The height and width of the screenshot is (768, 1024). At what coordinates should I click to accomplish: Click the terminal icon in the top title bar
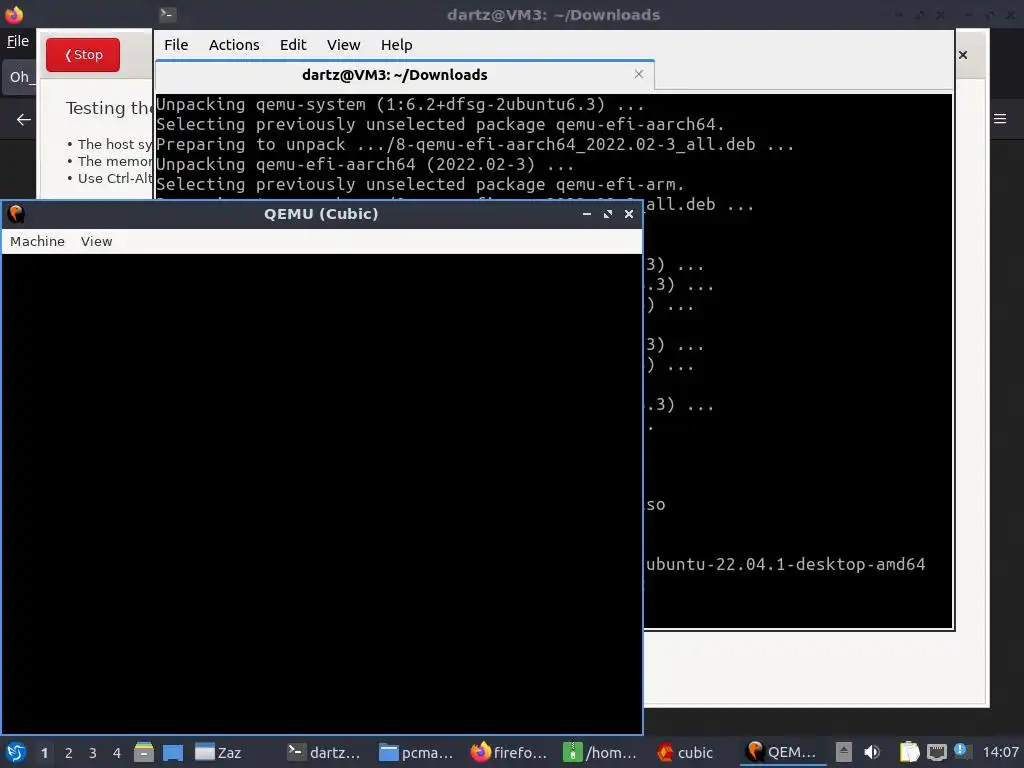(x=167, y=14)
